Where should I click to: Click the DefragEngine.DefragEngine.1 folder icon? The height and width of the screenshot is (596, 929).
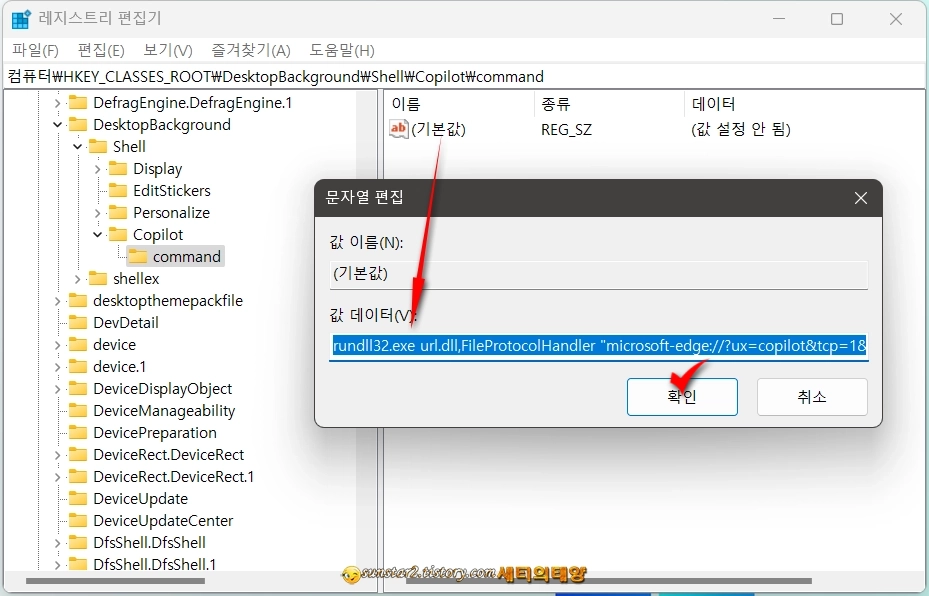click(78, 103)
